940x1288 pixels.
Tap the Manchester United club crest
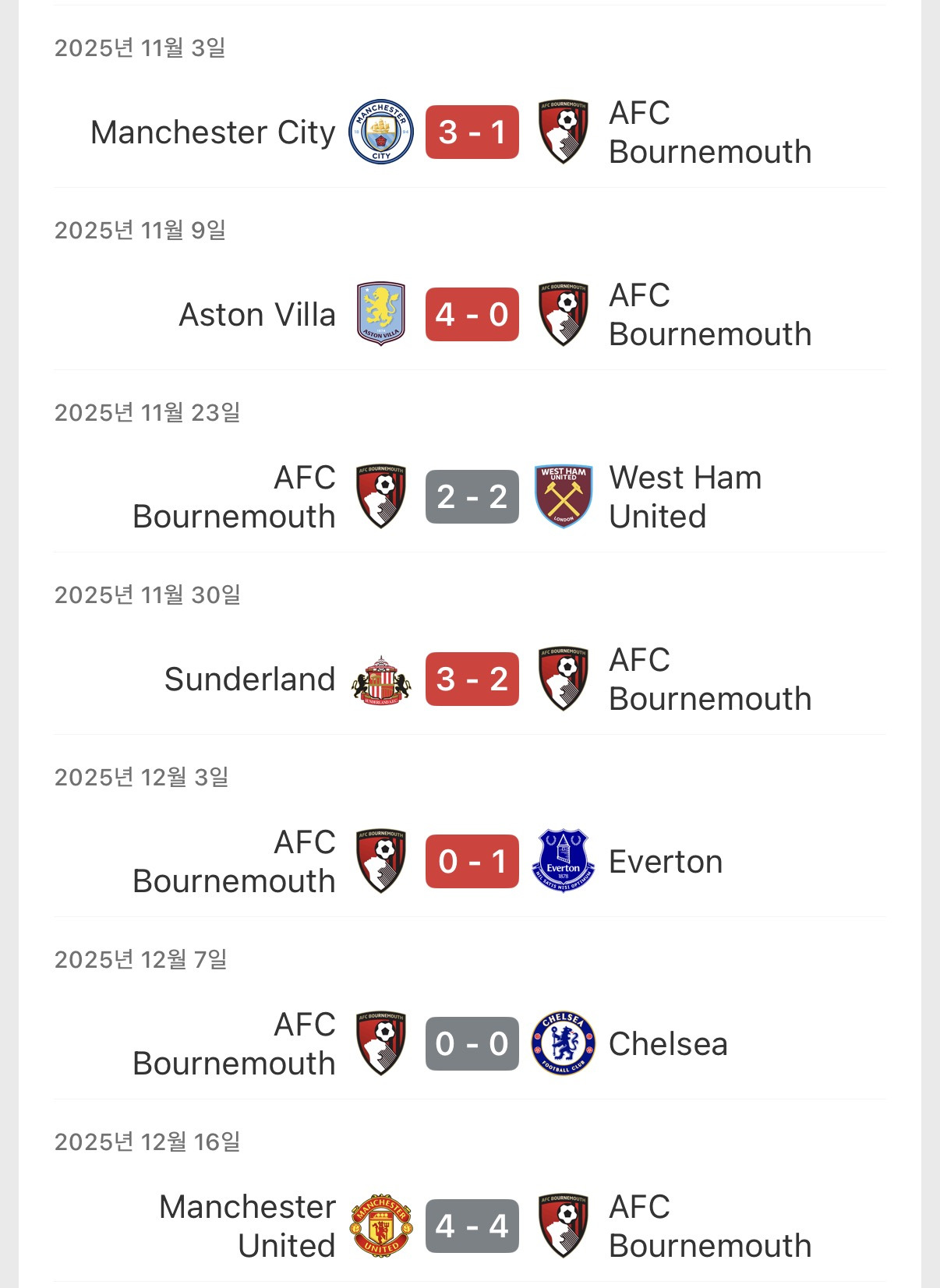coord(381,1226)
